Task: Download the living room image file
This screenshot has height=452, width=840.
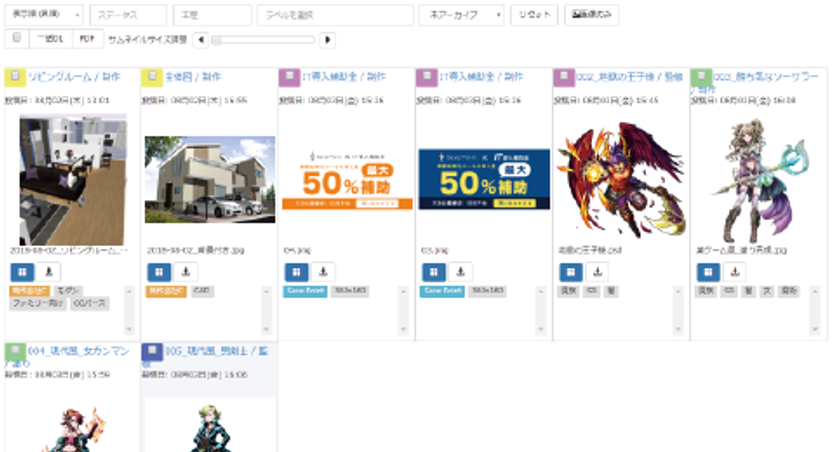Action: (x=49, y=272)
